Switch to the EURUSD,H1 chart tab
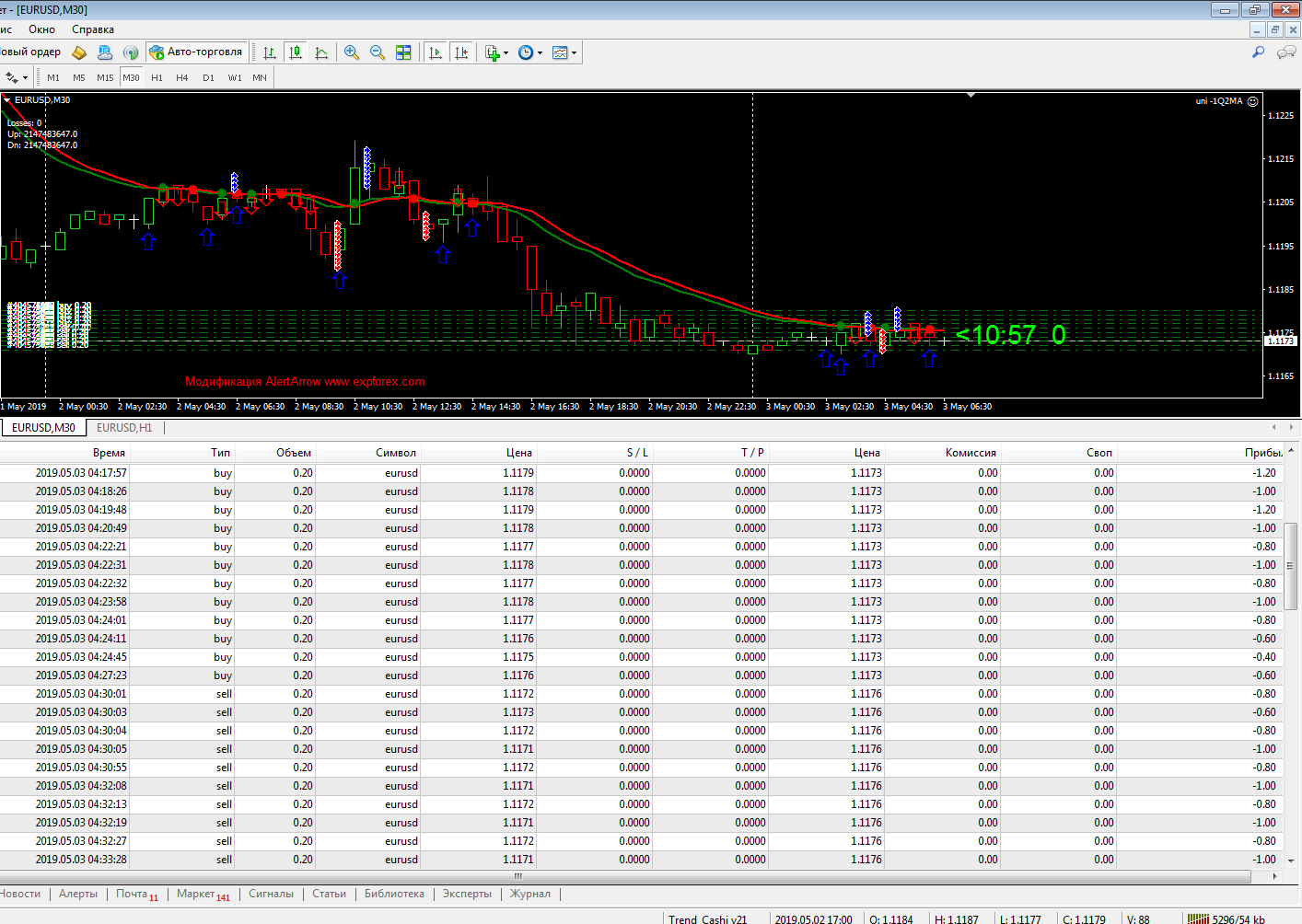Screen dimensions: 1302x924 (124, 428)
